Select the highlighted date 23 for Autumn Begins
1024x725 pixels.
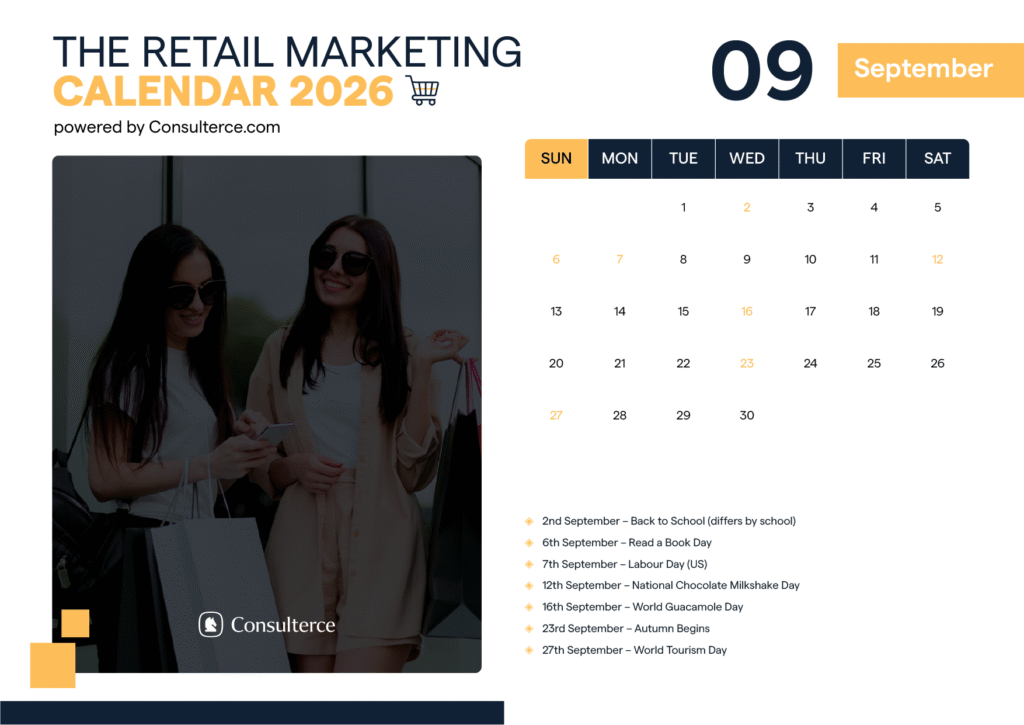tap(746, 363)
